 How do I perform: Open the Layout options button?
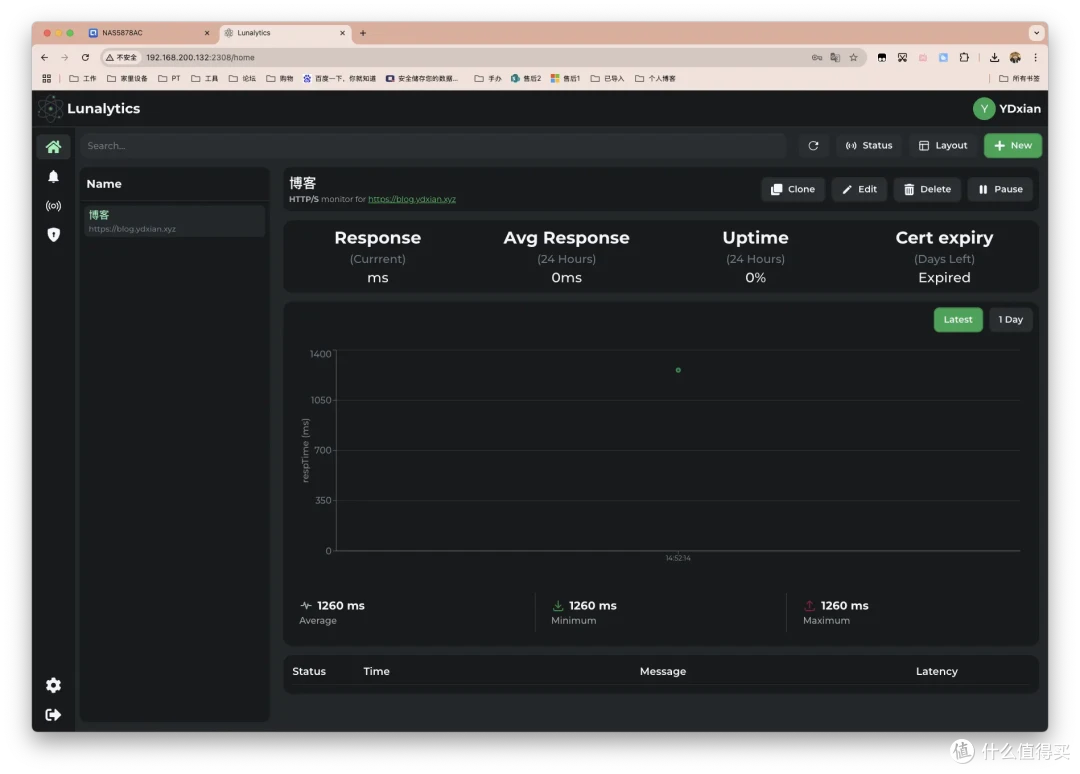pyautogui.click(x=943, y=145)
